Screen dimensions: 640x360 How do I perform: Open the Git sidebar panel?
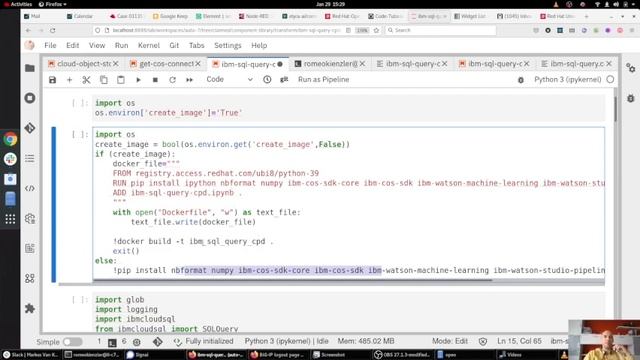pos(30,128)
